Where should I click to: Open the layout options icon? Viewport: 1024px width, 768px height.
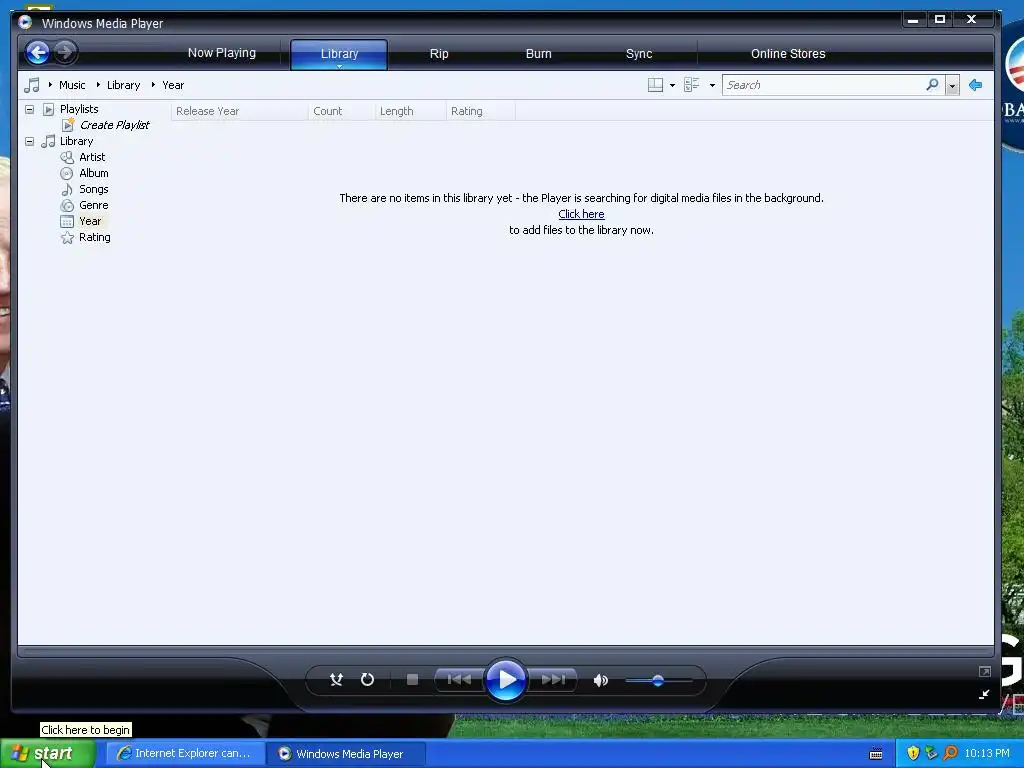pyautogui.click(x=655, y=85)
